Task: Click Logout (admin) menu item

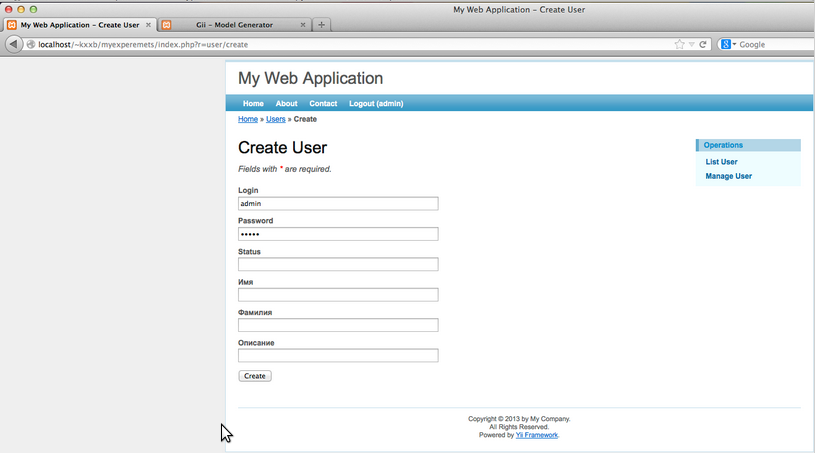Action: tap(376, 103)
